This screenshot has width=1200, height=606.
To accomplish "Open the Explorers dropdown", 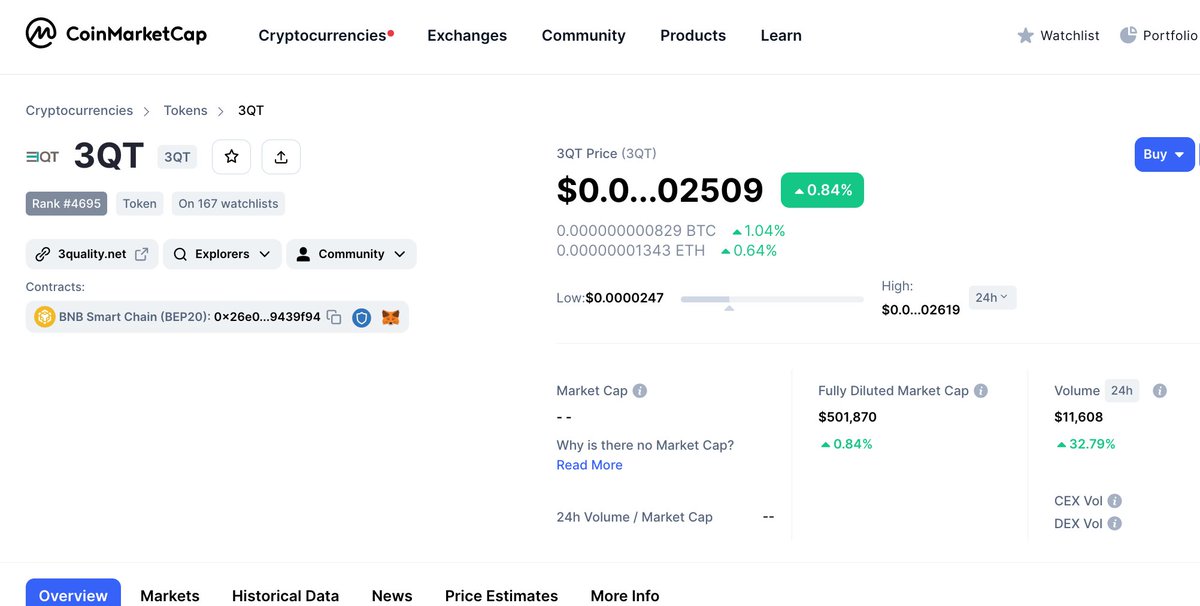I will [x=222, y=254].
